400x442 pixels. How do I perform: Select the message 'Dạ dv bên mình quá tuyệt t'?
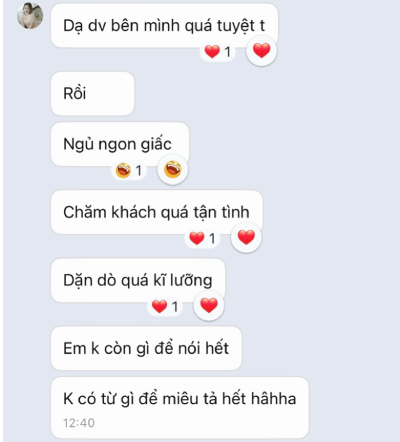coord(164,26)
